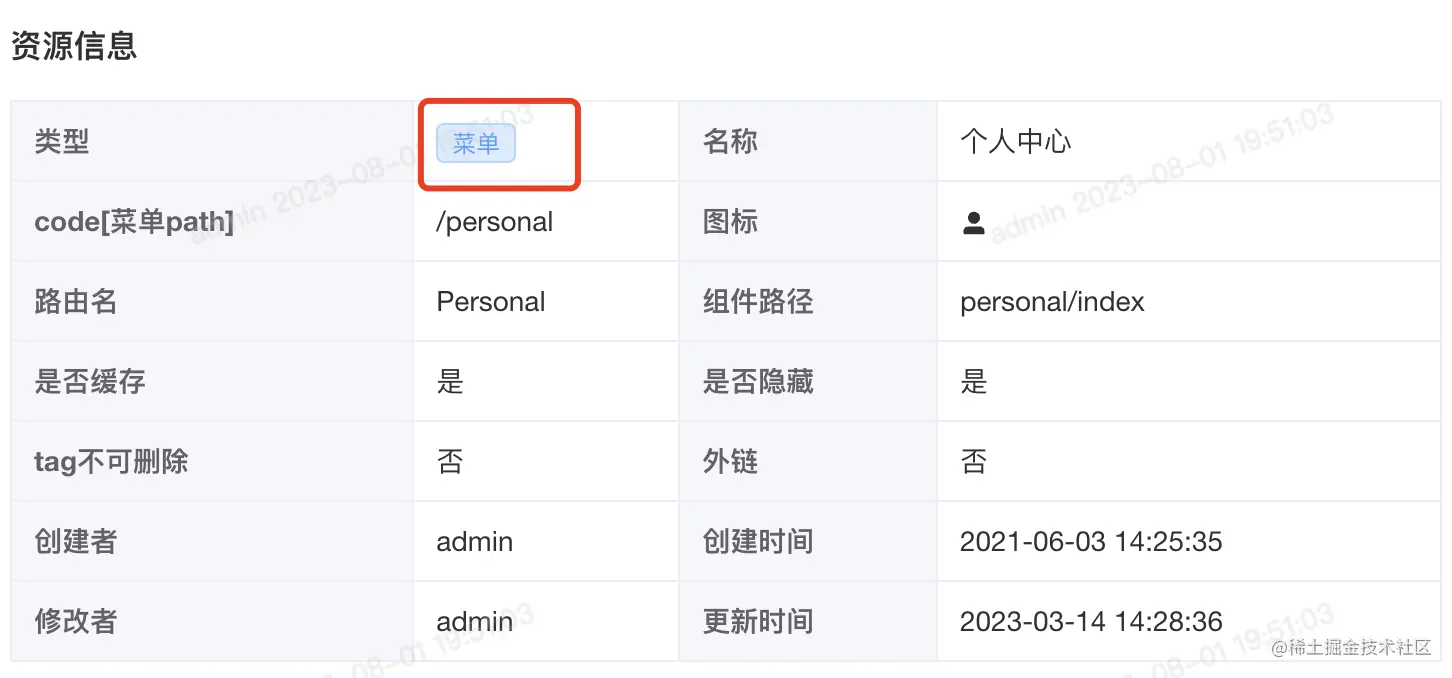Screen dimensions: 1452x678
Task: Click the person icon in 图标 row
Action: 973,222
